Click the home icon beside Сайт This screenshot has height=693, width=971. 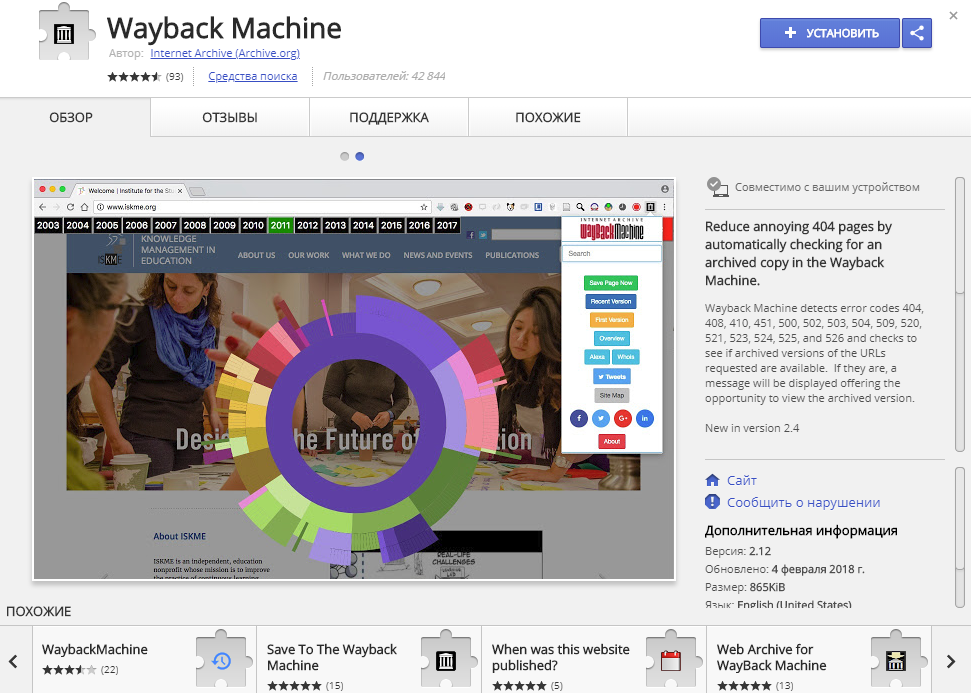click(x=712, y=480)
